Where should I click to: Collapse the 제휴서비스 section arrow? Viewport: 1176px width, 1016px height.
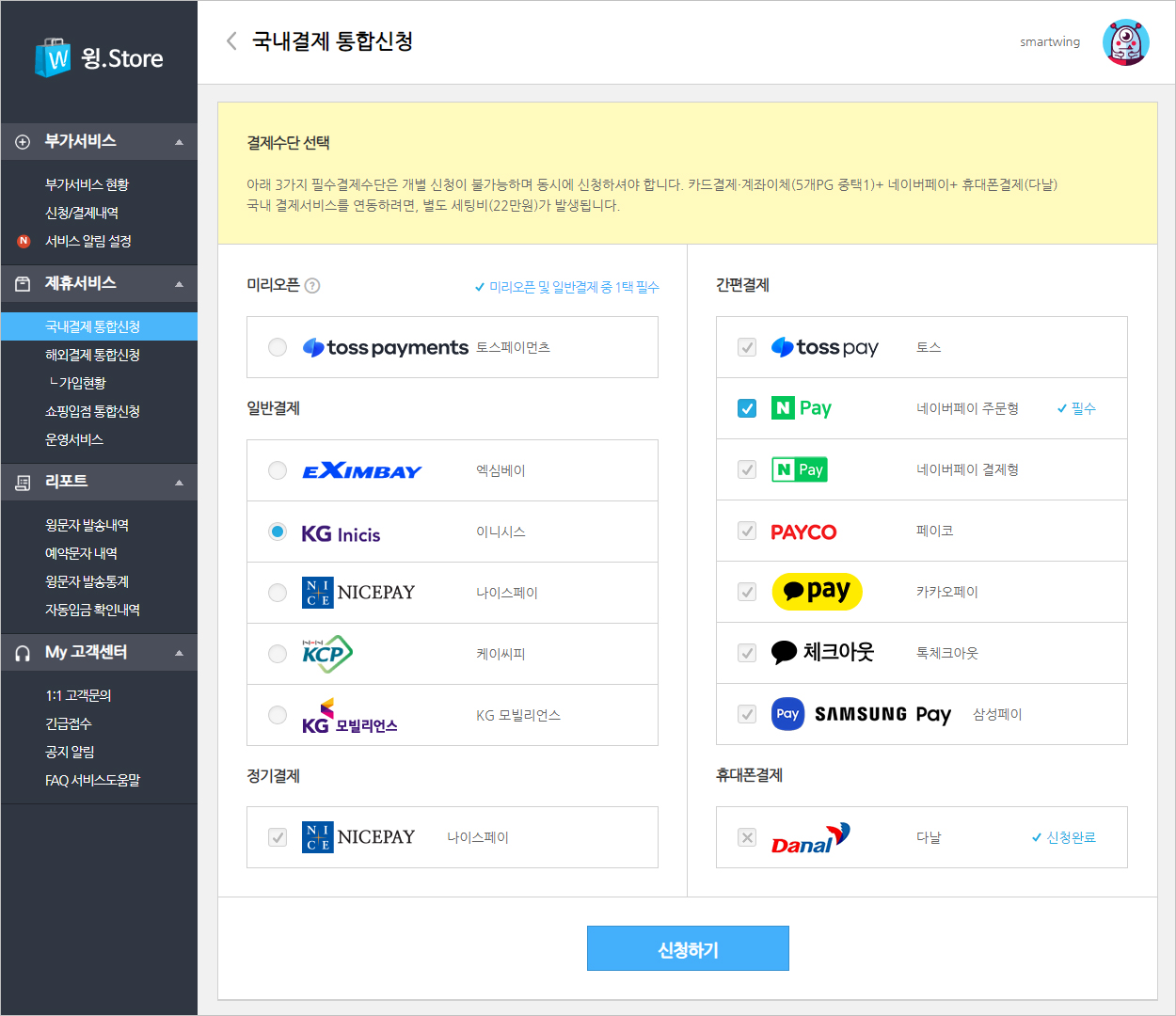[x=179, y=284]
